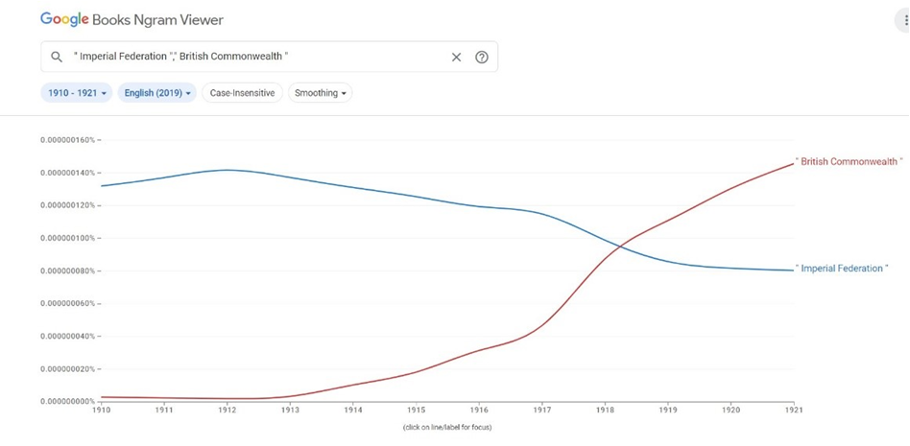Toggle the Case-Insensitive option
The height and width of the screenshot is (446, 910).
[x=242, y=93]
